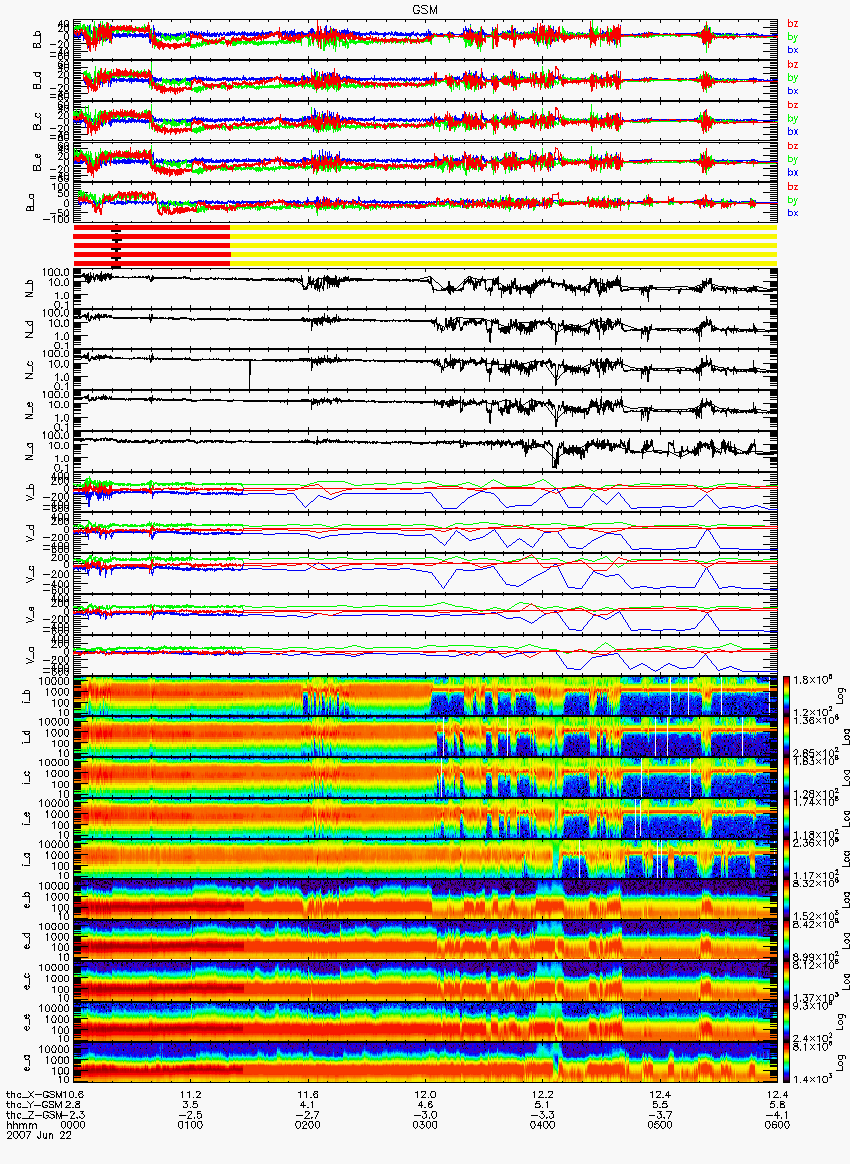Click the V_d velocity panel label
Viewport: 850px width, 1164px height.
30,533
